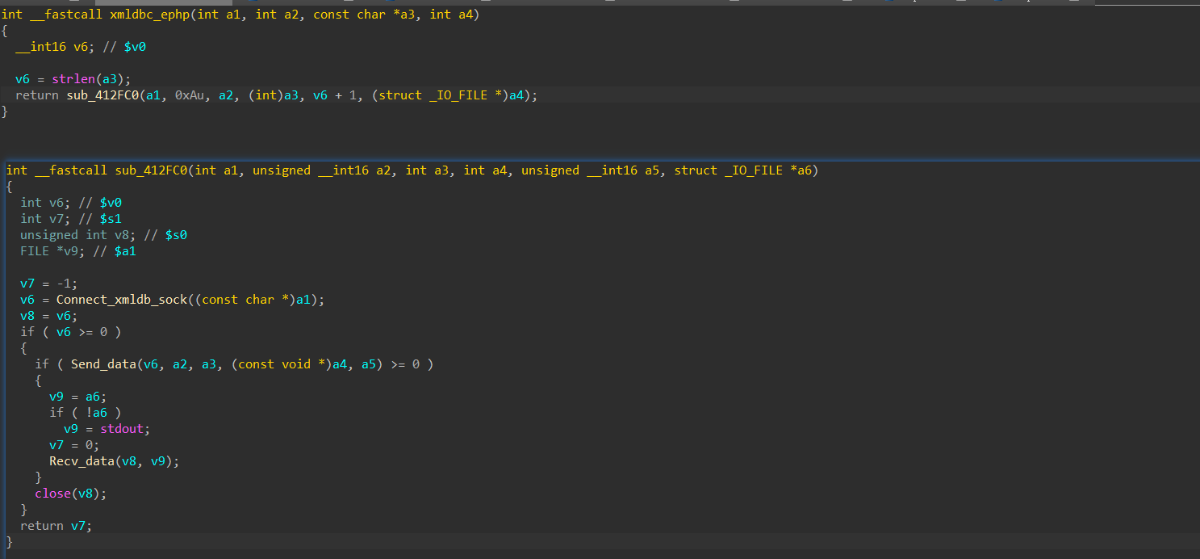1200x559 pixels.
Task: Select the Recv_data function call
Action: (82, 461)
